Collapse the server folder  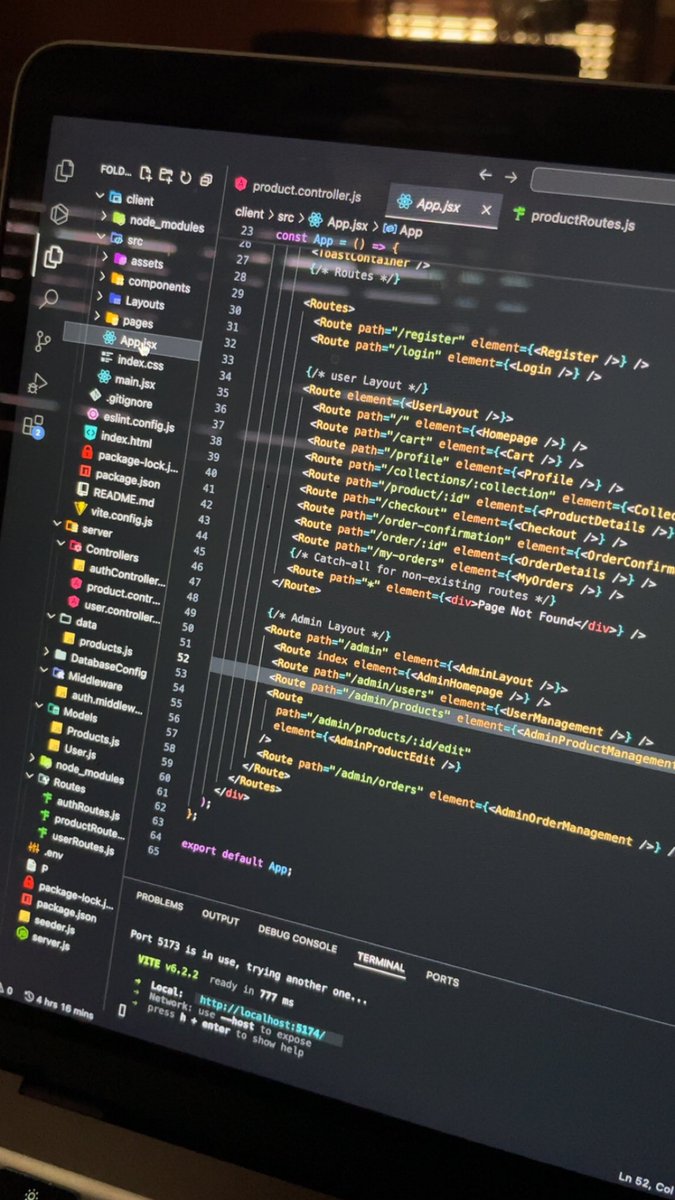[59, 521]
